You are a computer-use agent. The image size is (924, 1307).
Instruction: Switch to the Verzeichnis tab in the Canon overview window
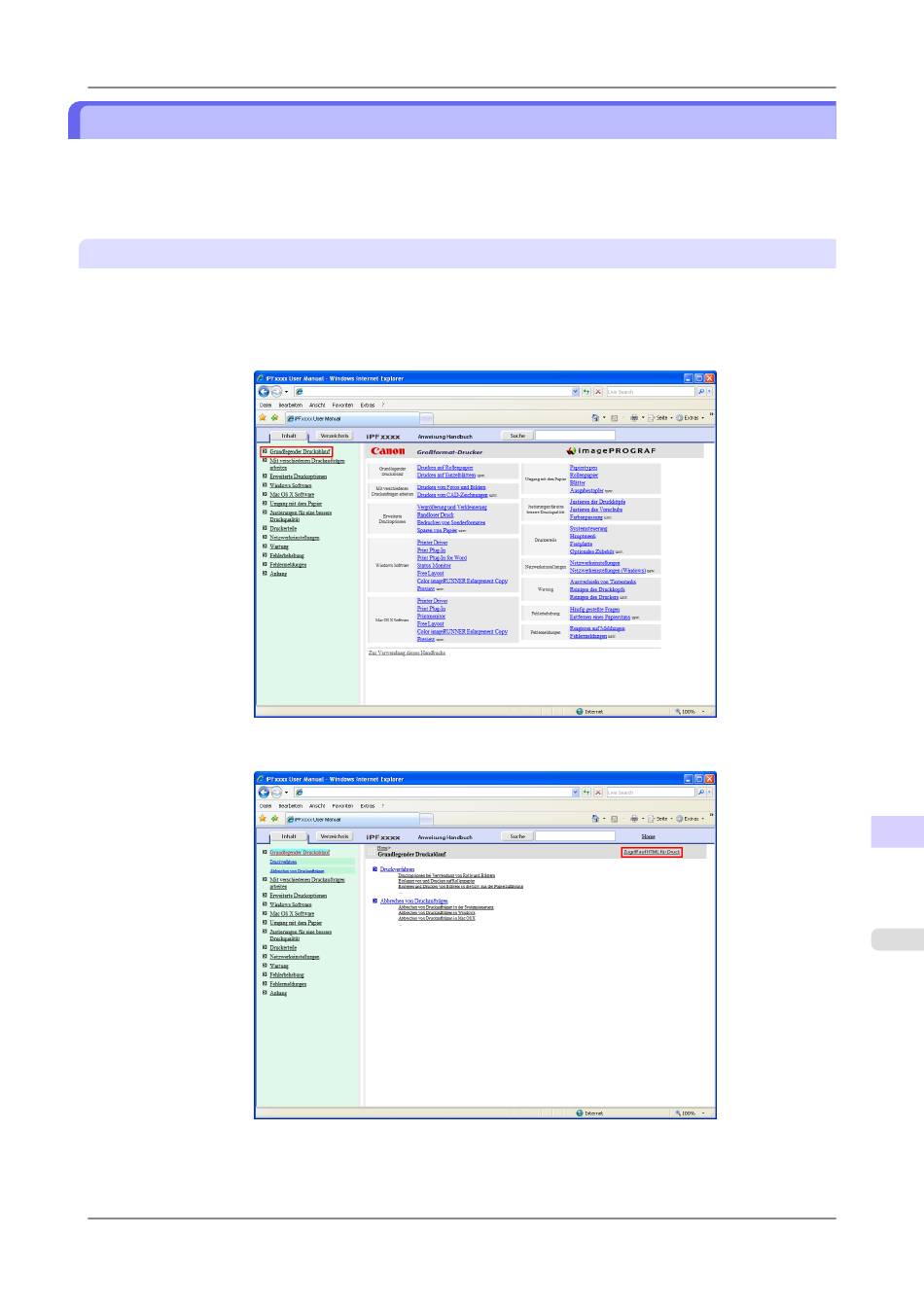click(x=335, y=437)
